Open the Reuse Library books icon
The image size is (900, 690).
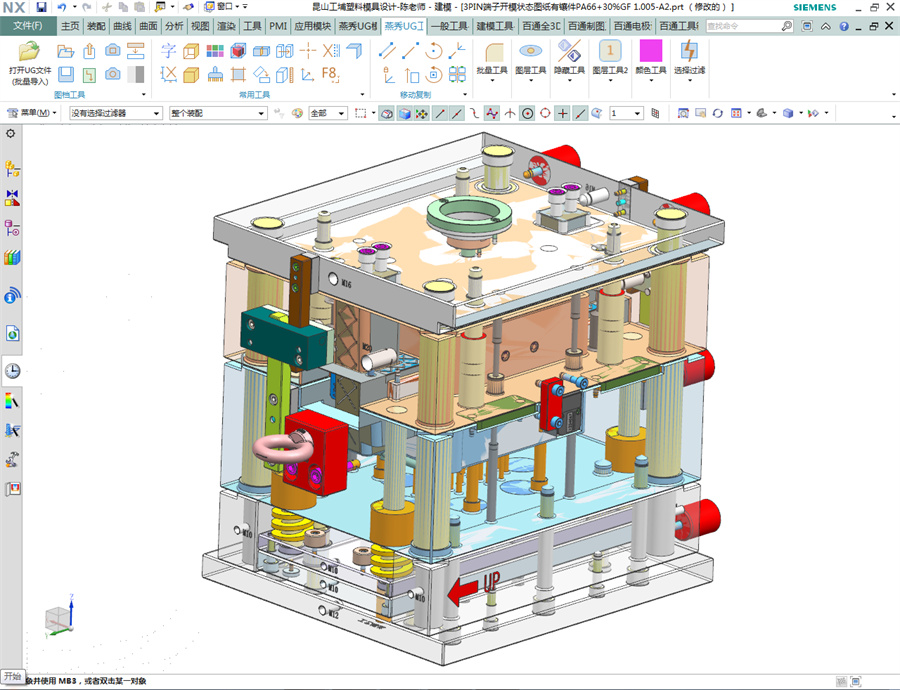pyautogui.click(x=13, y=258)
